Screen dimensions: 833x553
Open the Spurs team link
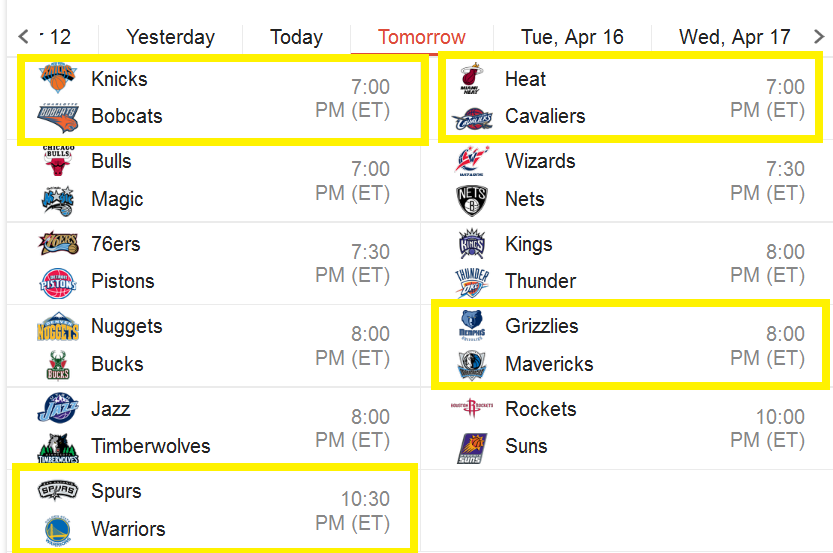click(116, 491)
